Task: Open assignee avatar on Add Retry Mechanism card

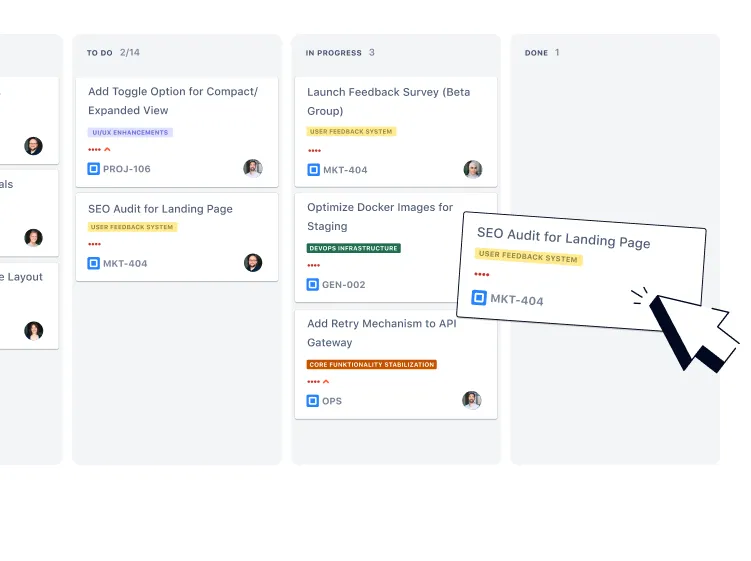Action: (472, 400)
